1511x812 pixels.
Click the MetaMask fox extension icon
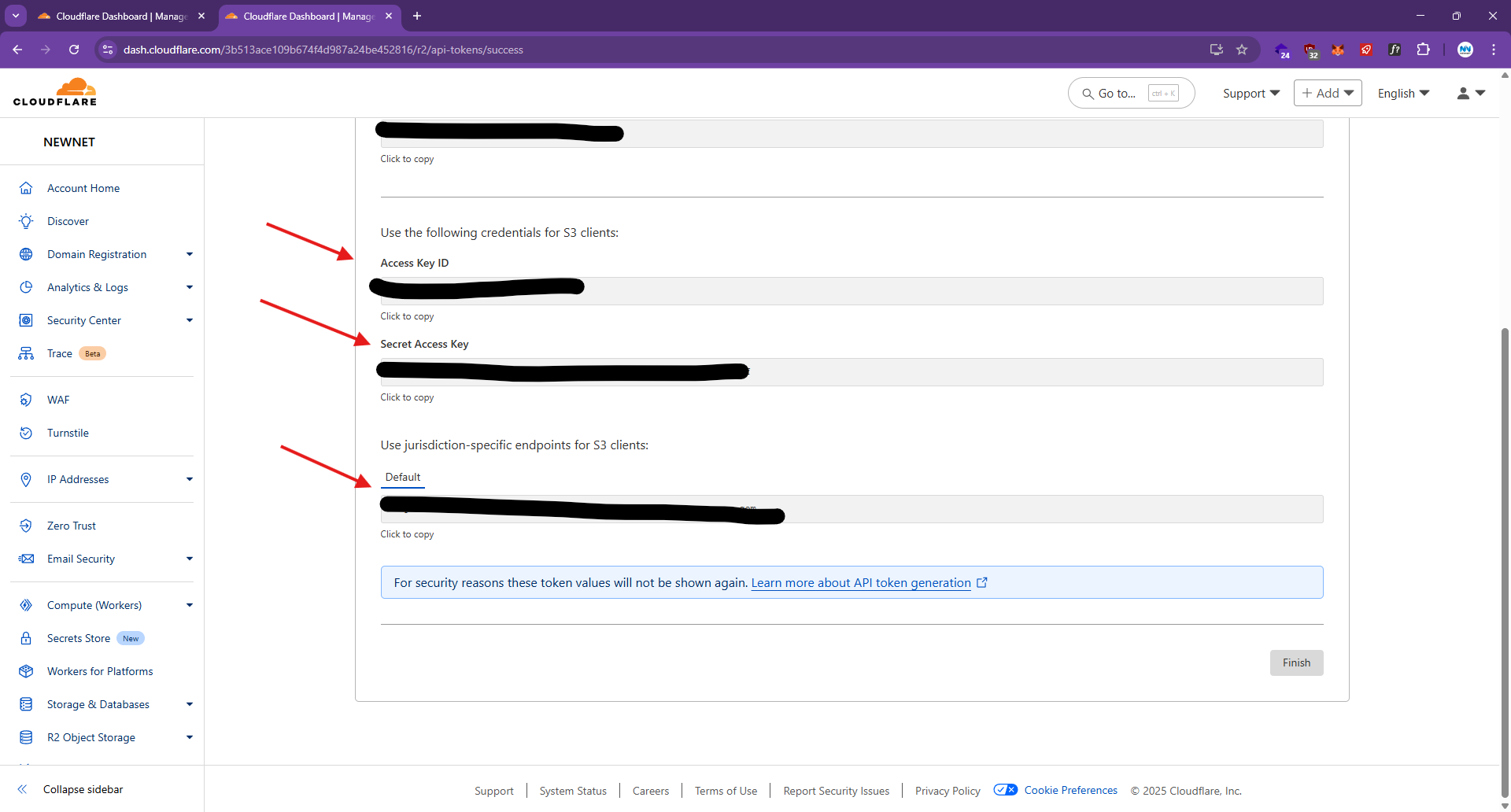tap(1338, 50)
